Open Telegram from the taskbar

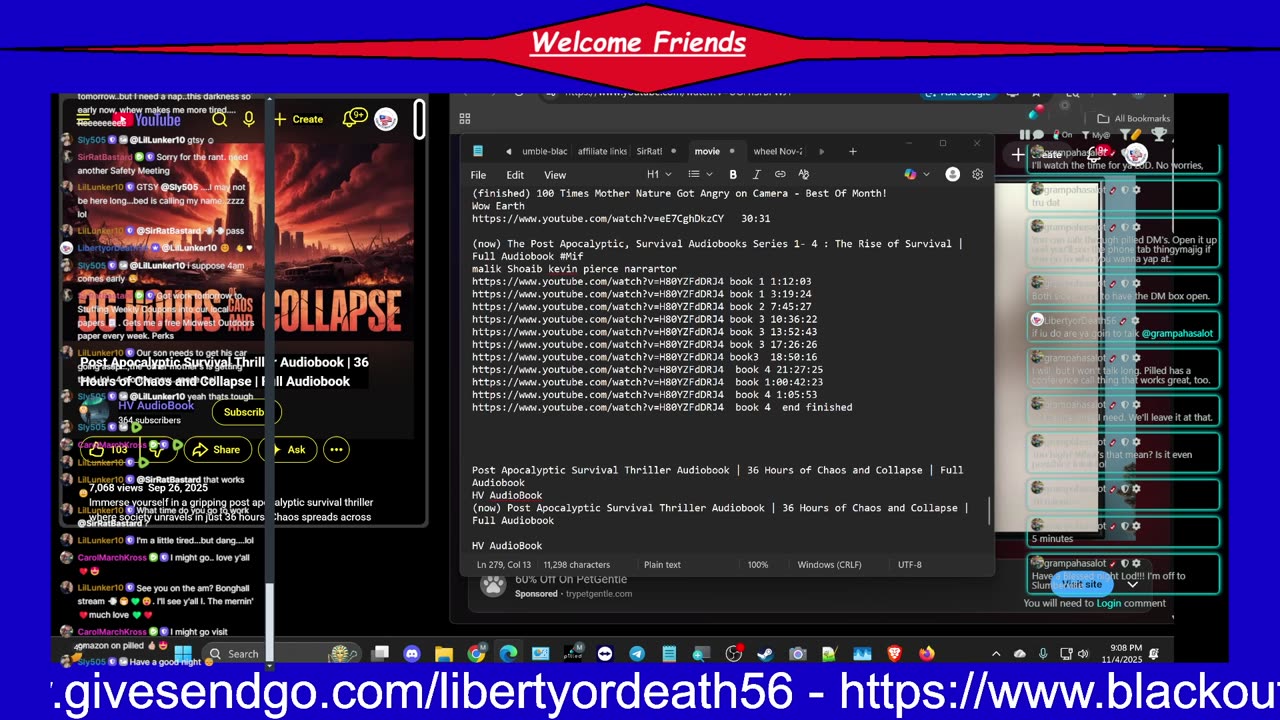coord(637,654)
